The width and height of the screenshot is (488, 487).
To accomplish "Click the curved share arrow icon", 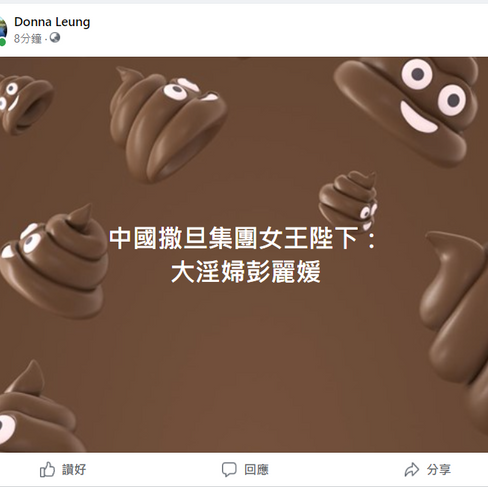I will pos(412,469).
